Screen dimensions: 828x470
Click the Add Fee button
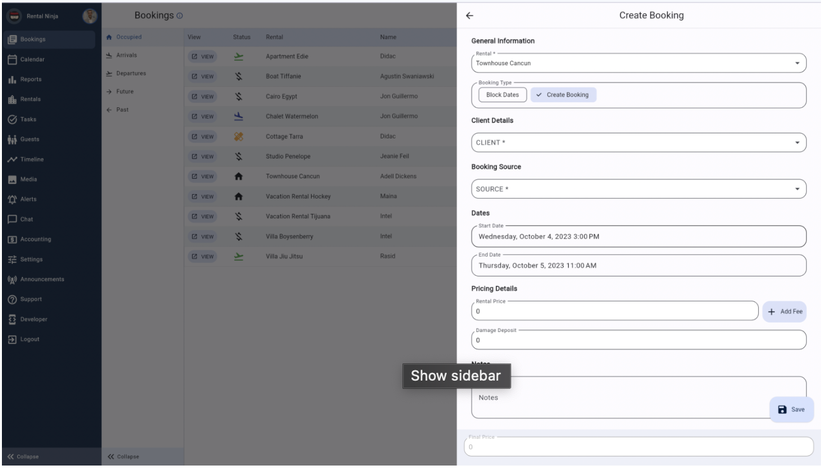pos(784,312)
